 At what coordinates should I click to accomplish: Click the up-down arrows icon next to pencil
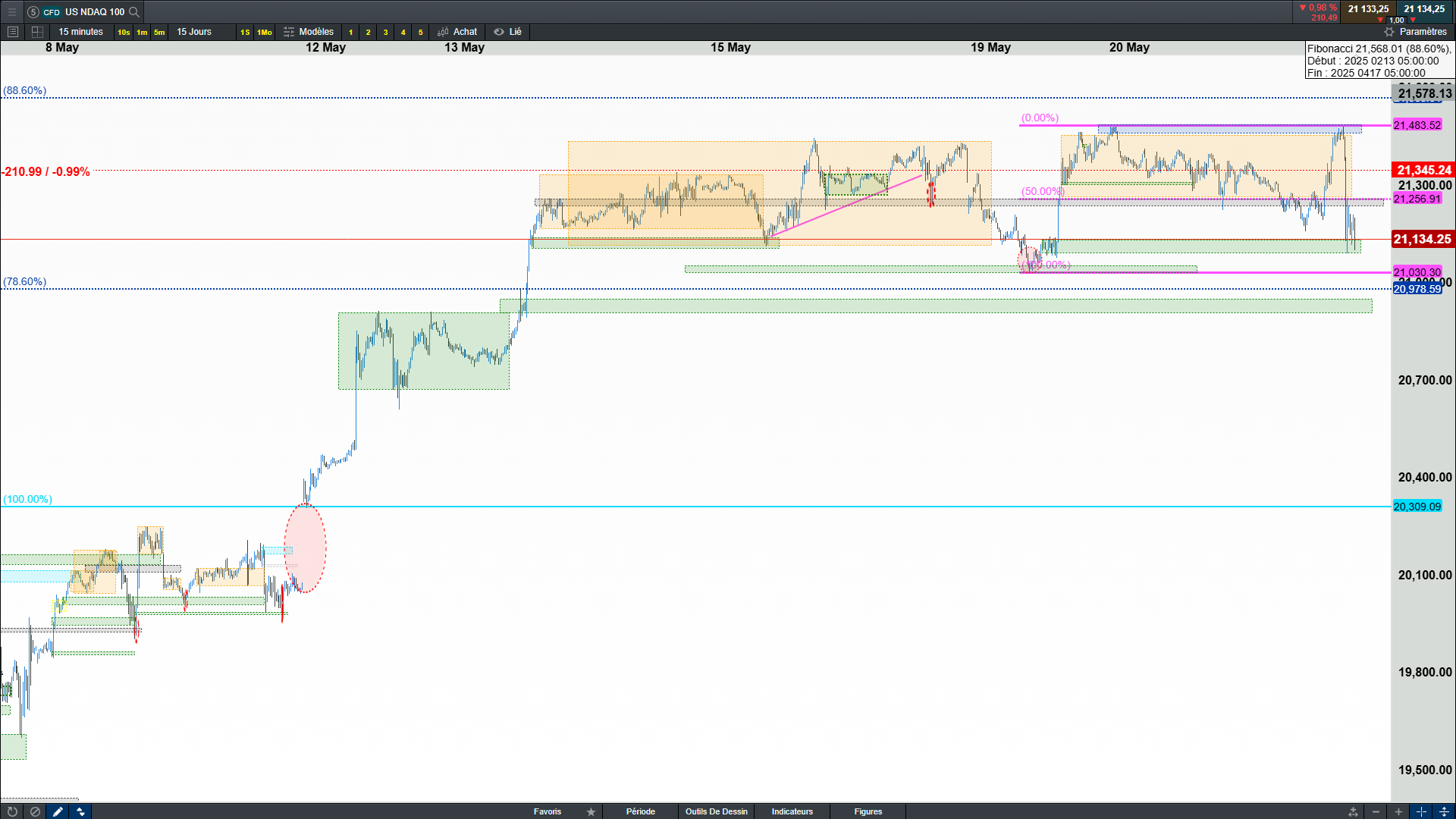(80, 811)
